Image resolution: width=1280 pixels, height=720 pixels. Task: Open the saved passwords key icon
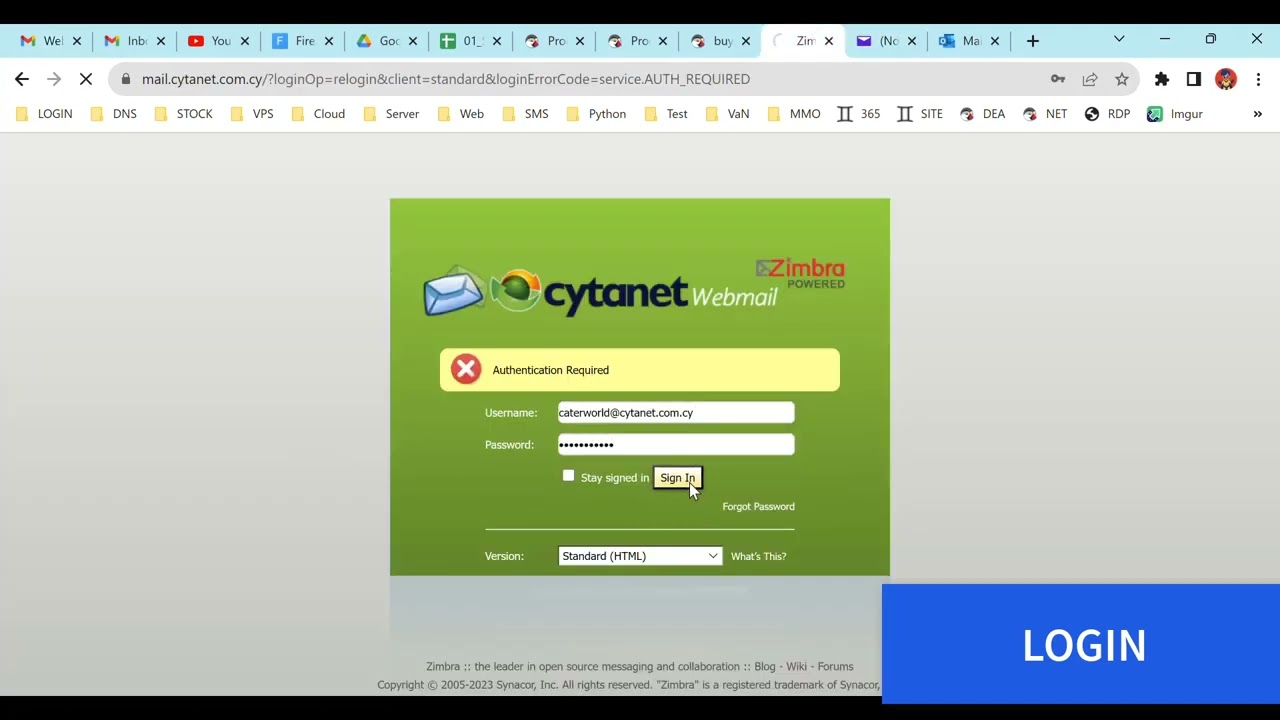[x=1058, y=79]
